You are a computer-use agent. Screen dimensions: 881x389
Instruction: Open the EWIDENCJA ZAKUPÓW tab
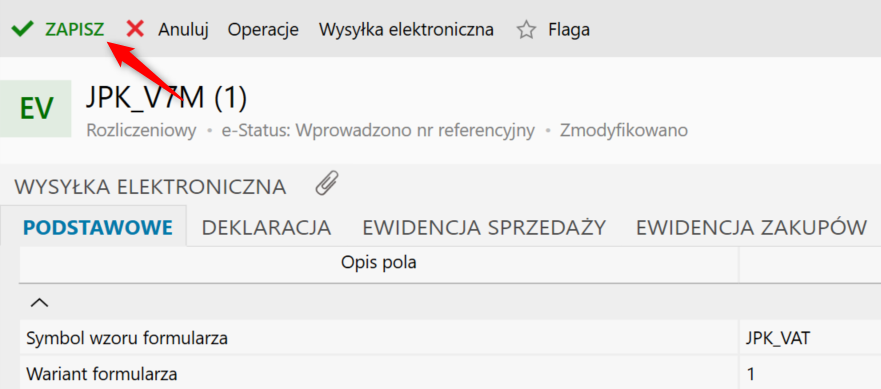point(752,228)
